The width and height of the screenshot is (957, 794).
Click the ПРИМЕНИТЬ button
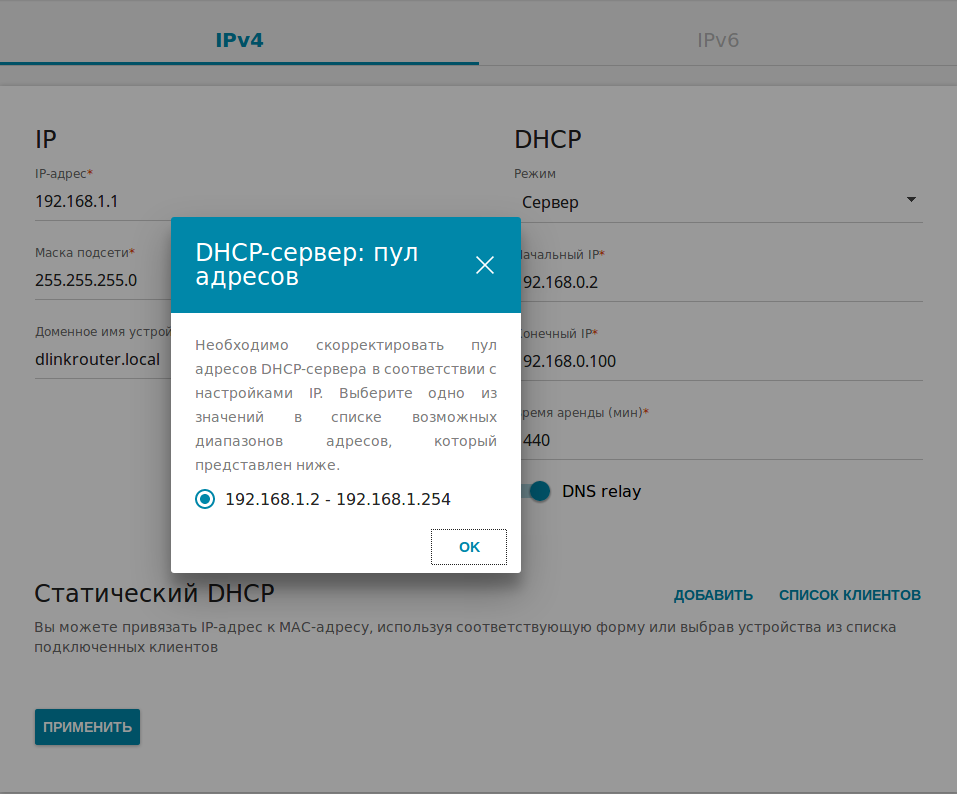(x=87, y=727)
